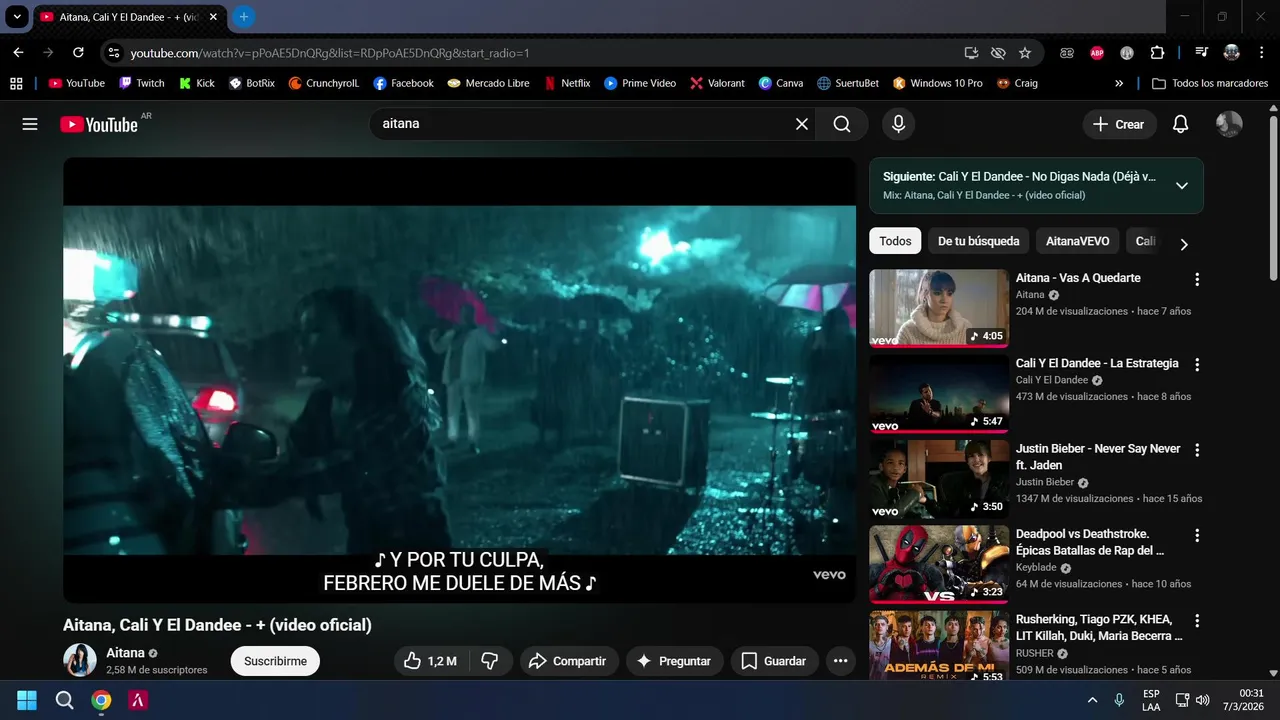Click the address bar URL
The width and height of the screenshot is (1280, 720).
click(x=329, y=53)
